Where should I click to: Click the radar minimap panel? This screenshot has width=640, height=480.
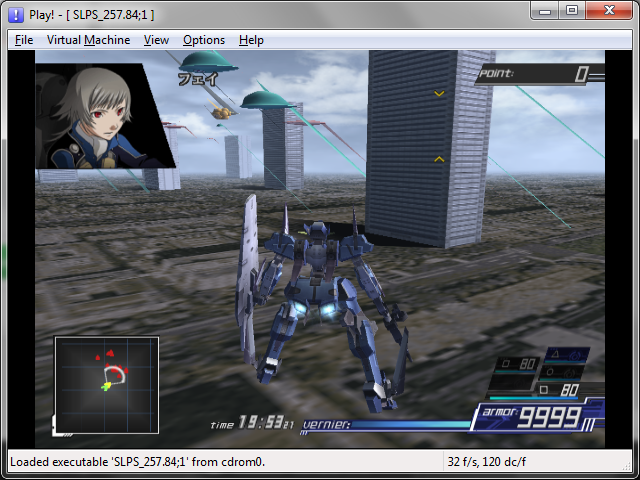point(107,385)
